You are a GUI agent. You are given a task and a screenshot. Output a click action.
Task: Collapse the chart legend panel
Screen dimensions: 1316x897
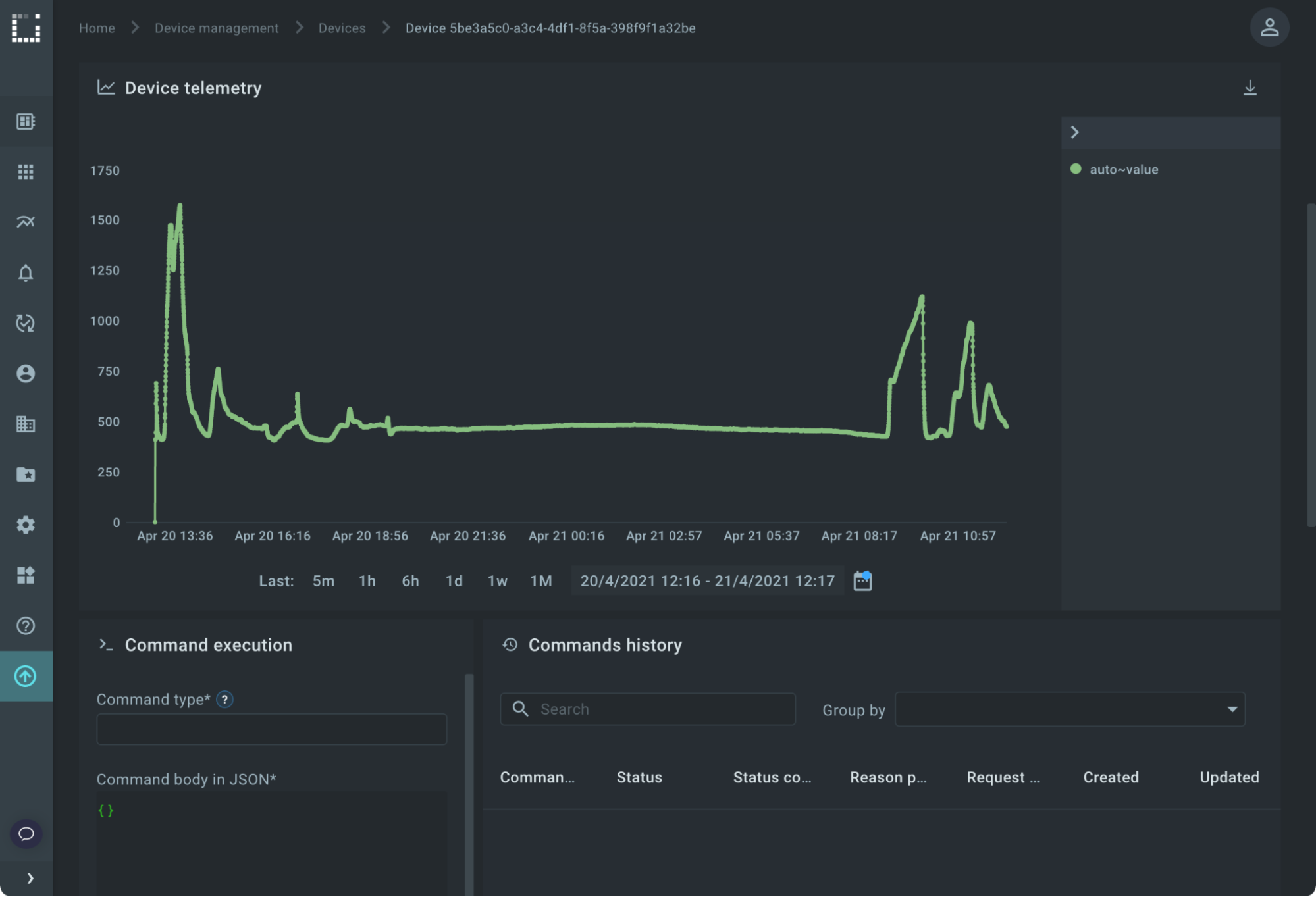[x=1075, y=132]
